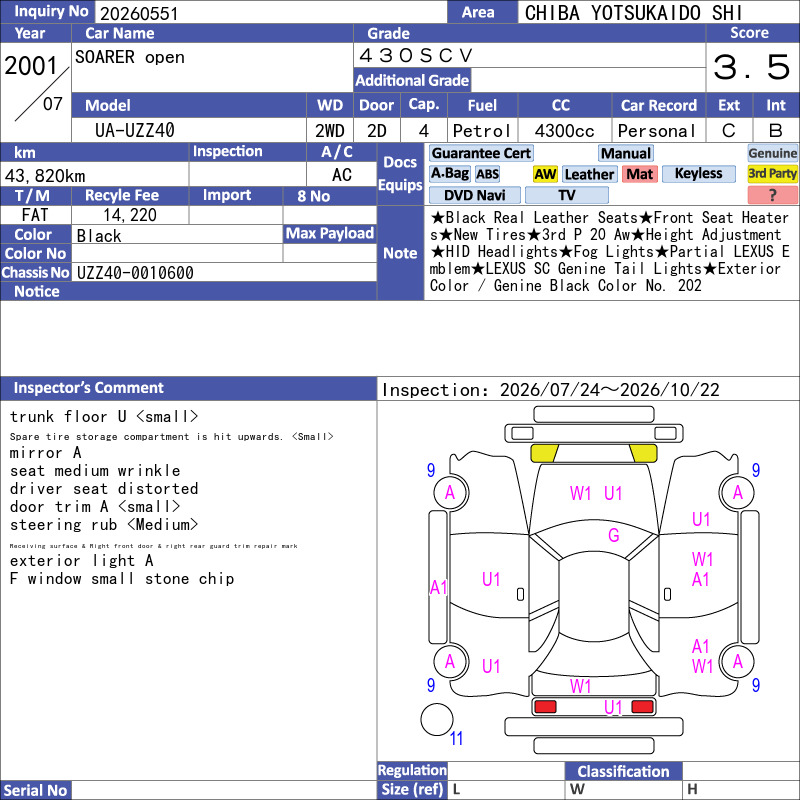Image resolution: width=800 pixels, height=800 pixels.
Task: Click the interior grade B
Action: (x=776, y=131)
